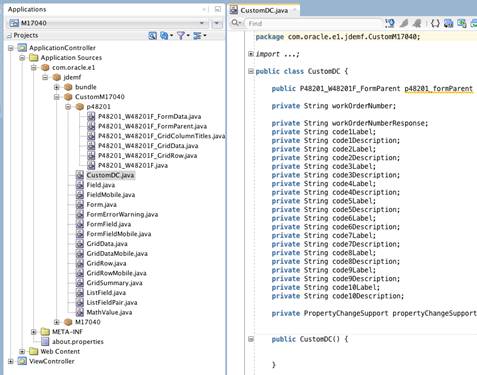
Task: Click in the Find input field
Action: [x=313, y=23]
